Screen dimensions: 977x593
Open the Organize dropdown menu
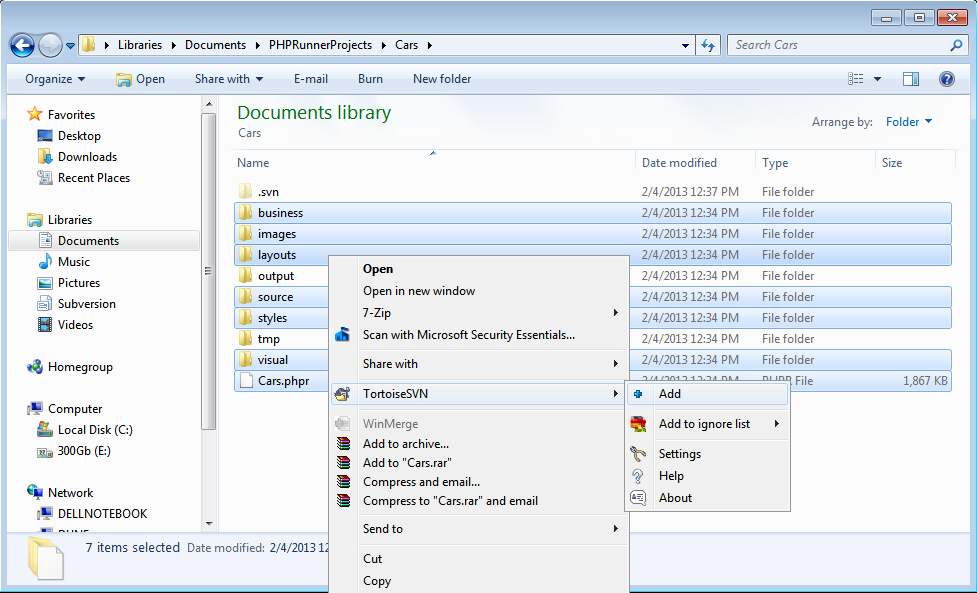[x=55, y=79]
